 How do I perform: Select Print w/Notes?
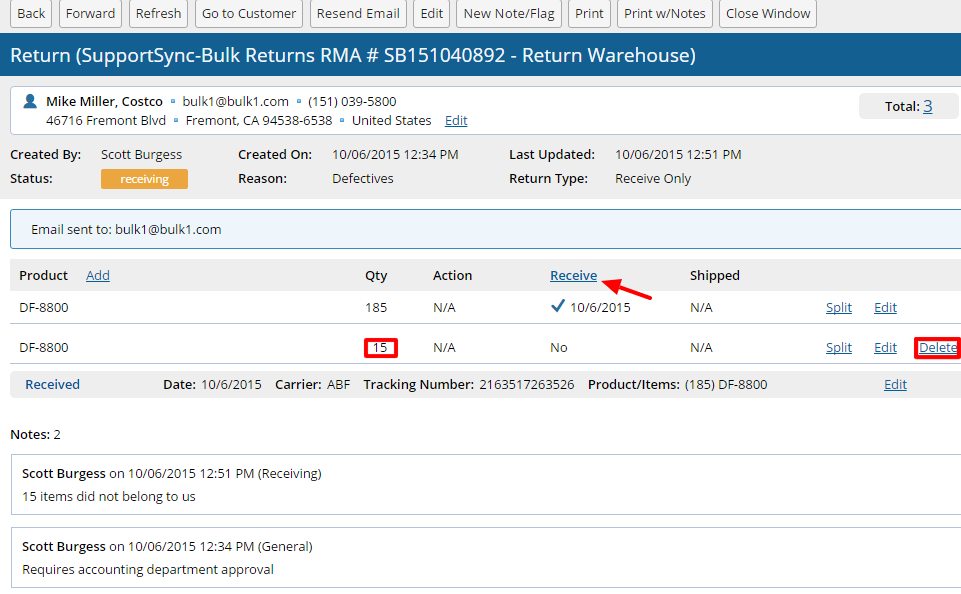(x=664, y=14)
